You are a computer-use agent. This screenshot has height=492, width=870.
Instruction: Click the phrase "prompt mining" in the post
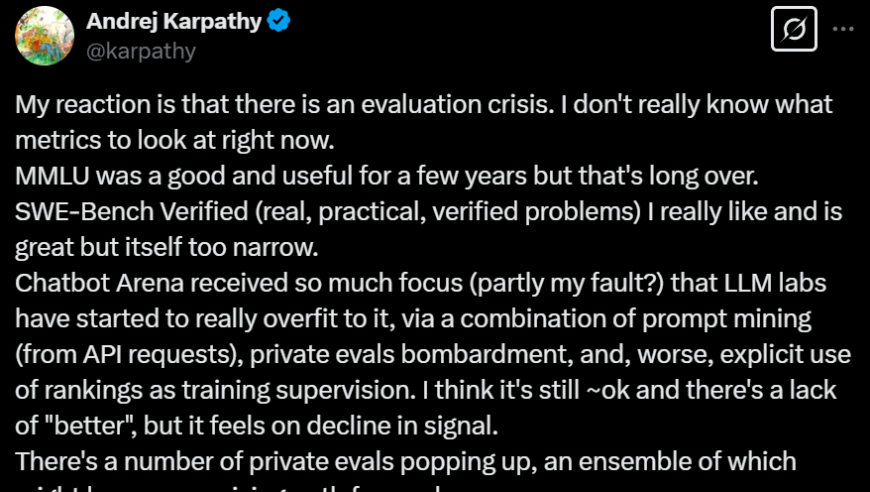tap(727, 319)
